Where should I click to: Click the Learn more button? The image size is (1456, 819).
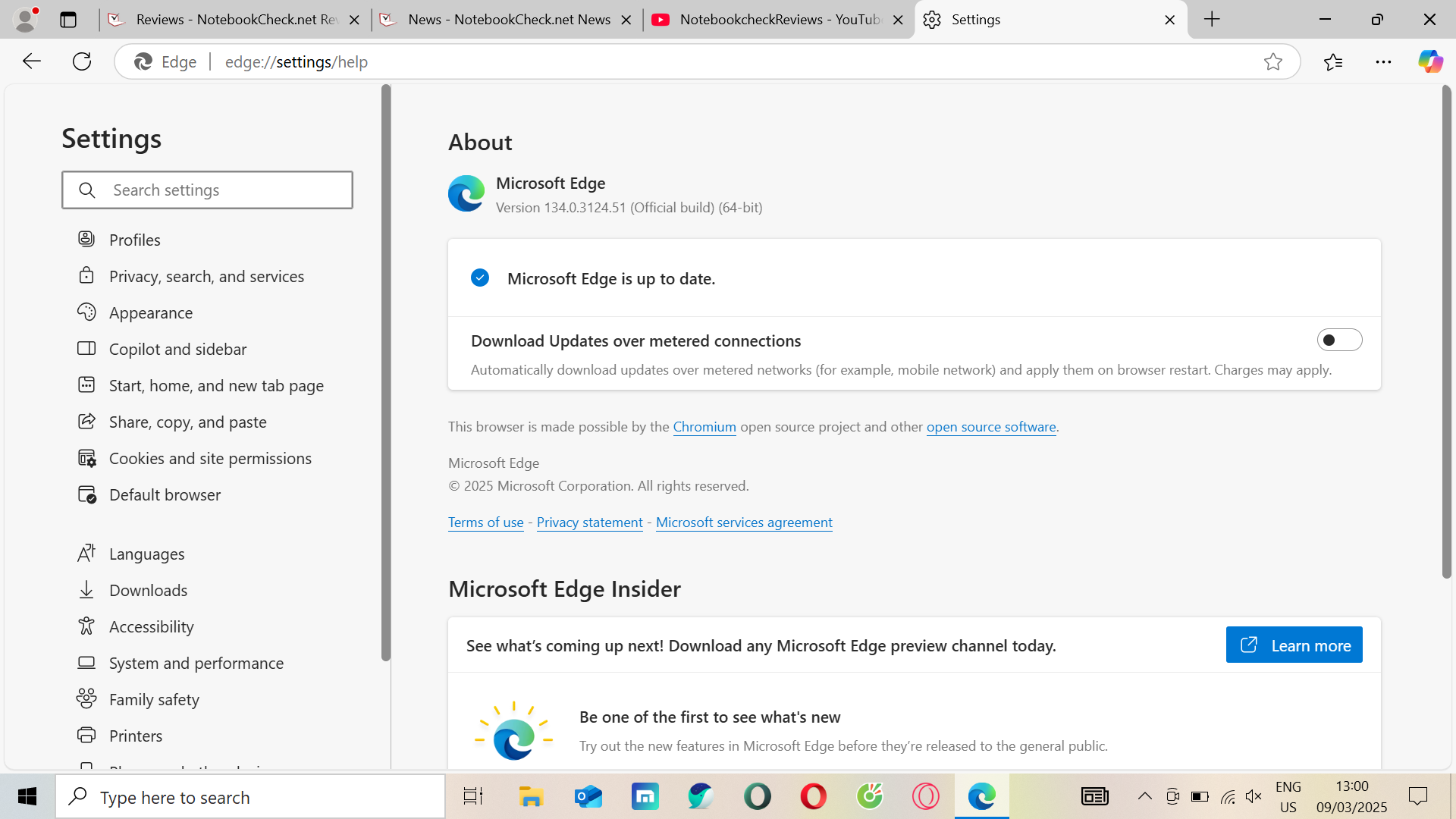[x=1294, y=645]
